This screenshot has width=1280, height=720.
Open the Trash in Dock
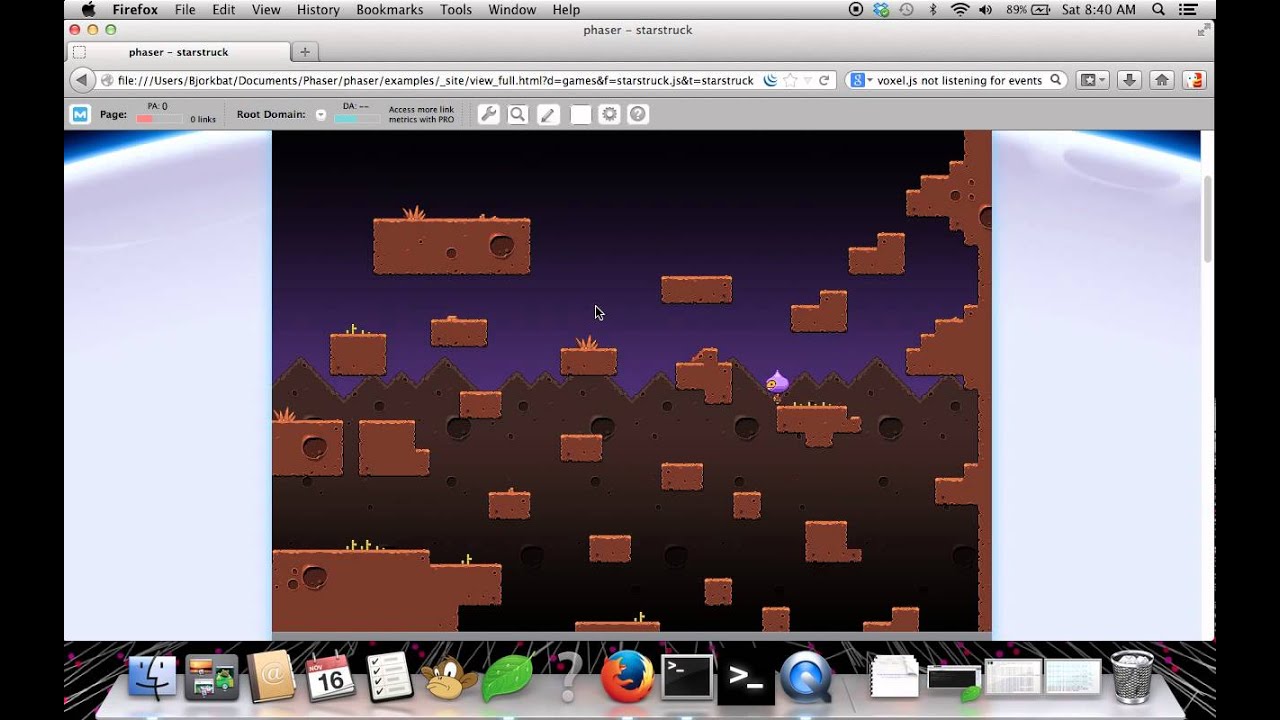click(x=1132, y=677)
